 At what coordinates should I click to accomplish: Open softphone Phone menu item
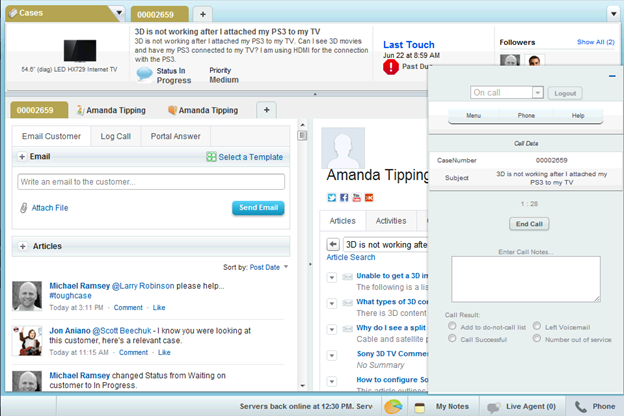[x=526, y=115]
